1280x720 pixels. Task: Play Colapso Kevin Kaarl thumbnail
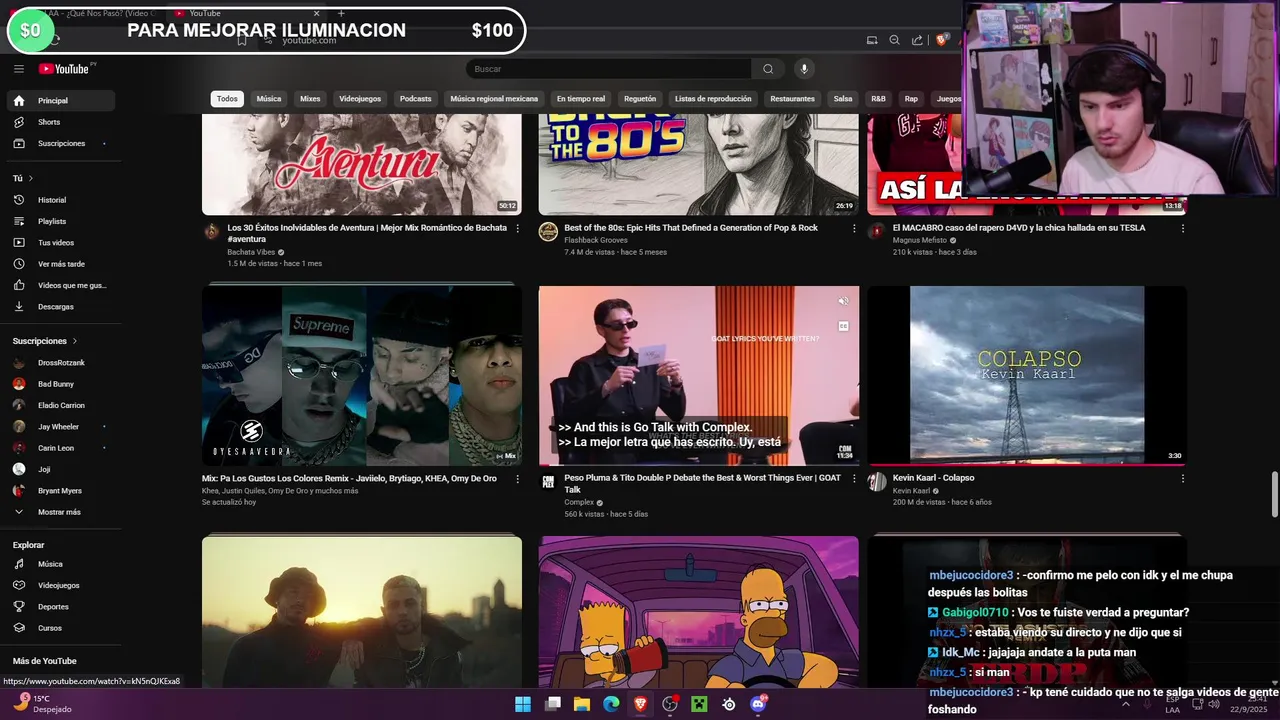[1027, 376]
